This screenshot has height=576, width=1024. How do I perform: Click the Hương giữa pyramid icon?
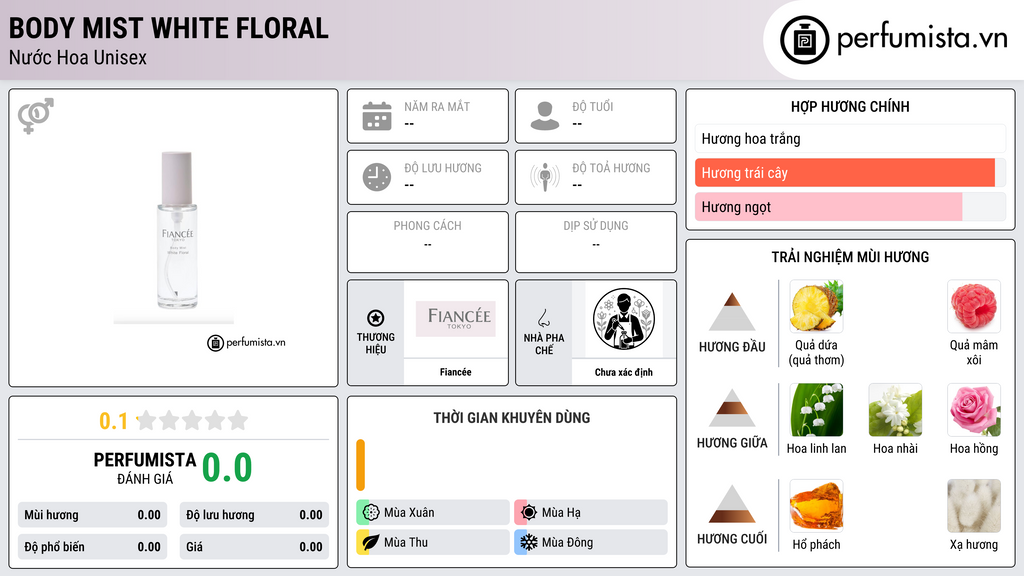pos(732,408)
